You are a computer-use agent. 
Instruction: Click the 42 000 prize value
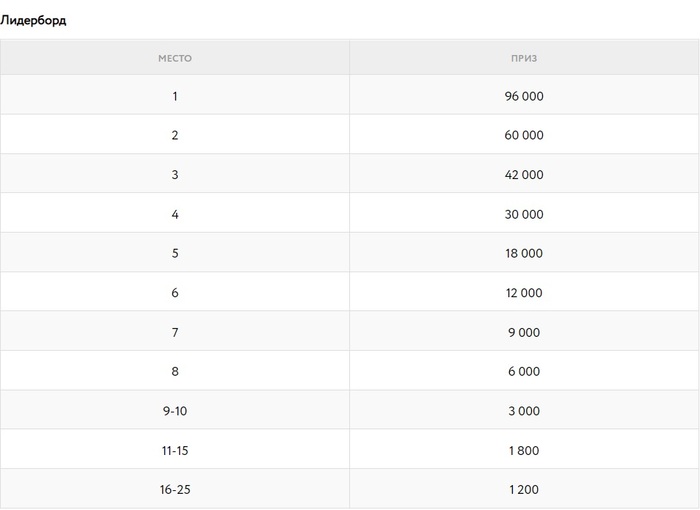(524, 174)
